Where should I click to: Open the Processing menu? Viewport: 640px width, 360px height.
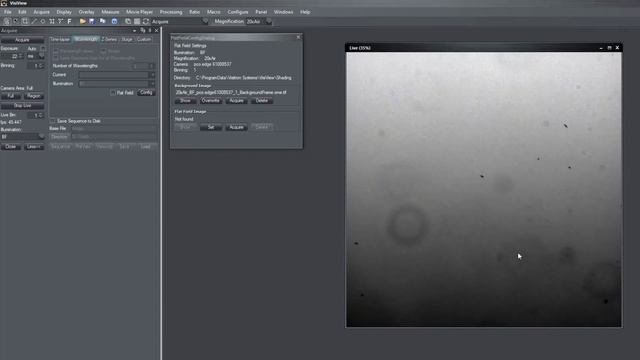[x=171, y=12]
